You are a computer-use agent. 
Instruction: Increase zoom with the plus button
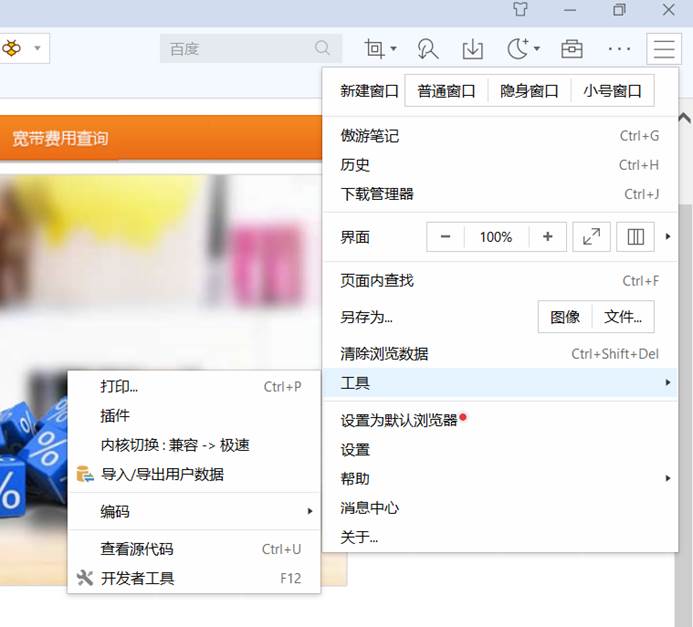pos(547,237)
